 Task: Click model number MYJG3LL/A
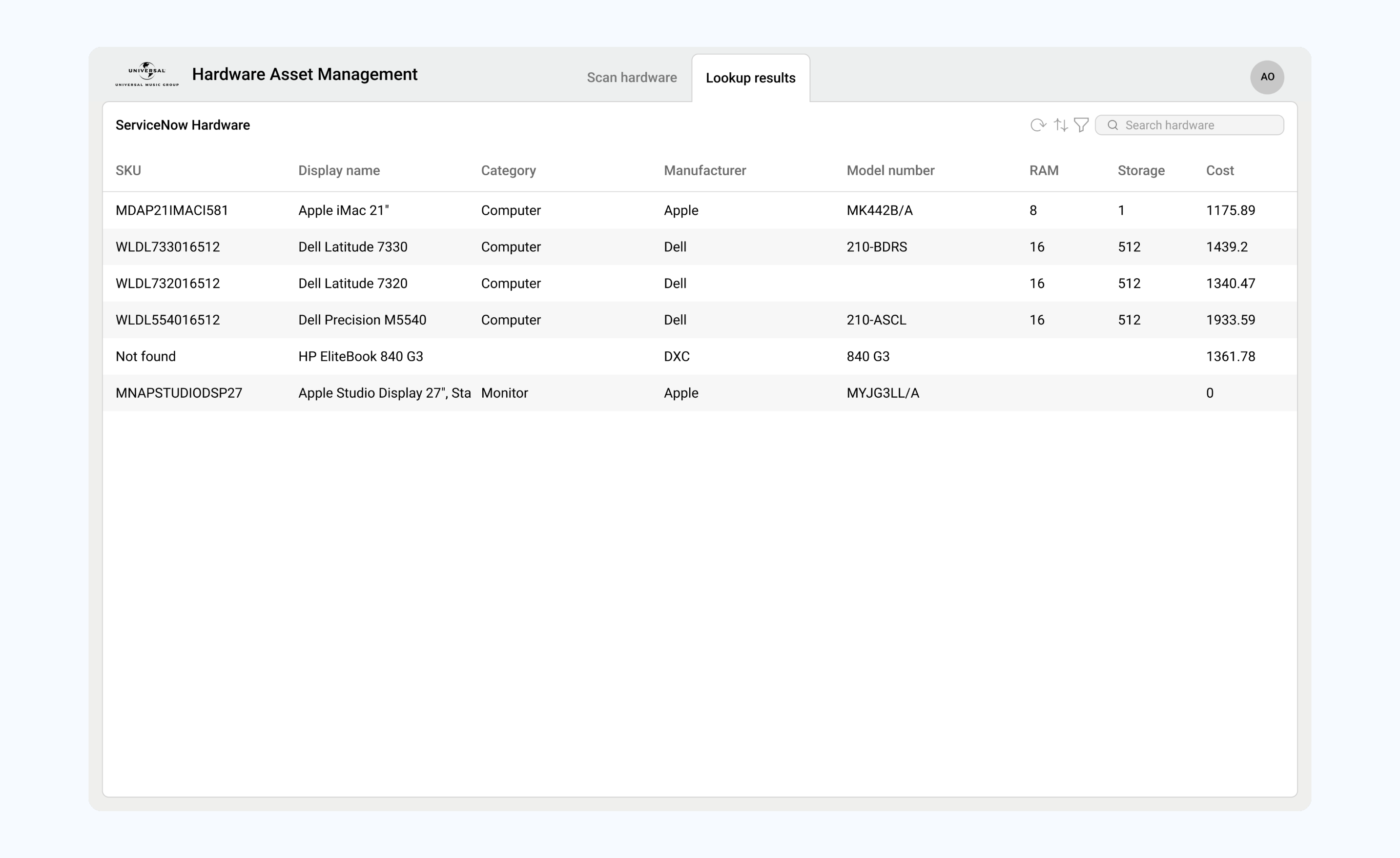883,392
